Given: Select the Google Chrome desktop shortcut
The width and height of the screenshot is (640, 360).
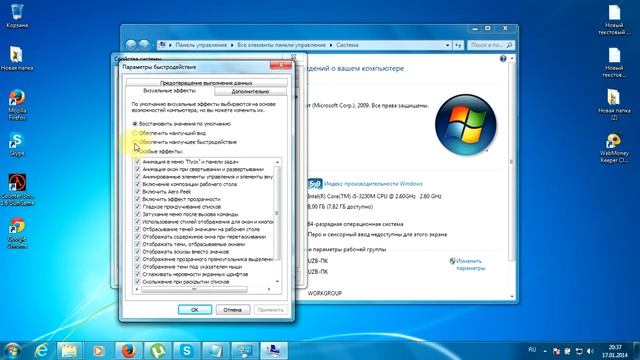Looking at the screenshot, I should click(17, 233).
